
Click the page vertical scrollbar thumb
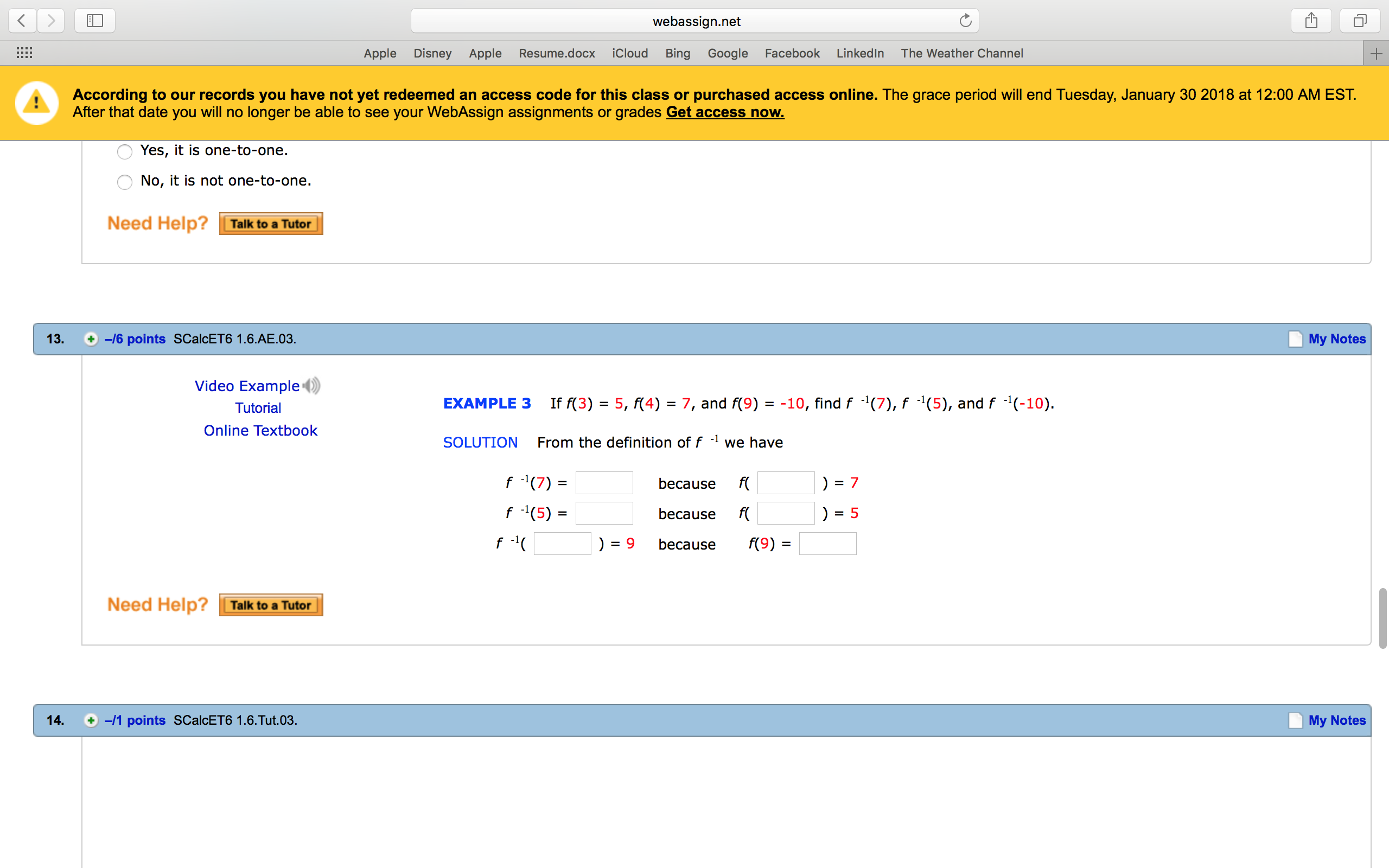(1383, 618)
